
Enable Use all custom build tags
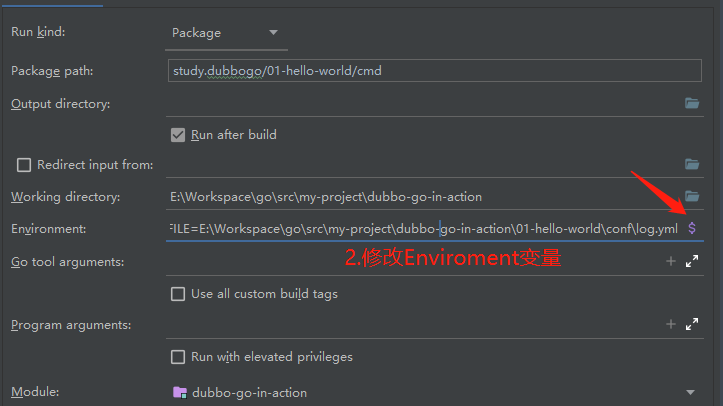[x=178, y=294]
